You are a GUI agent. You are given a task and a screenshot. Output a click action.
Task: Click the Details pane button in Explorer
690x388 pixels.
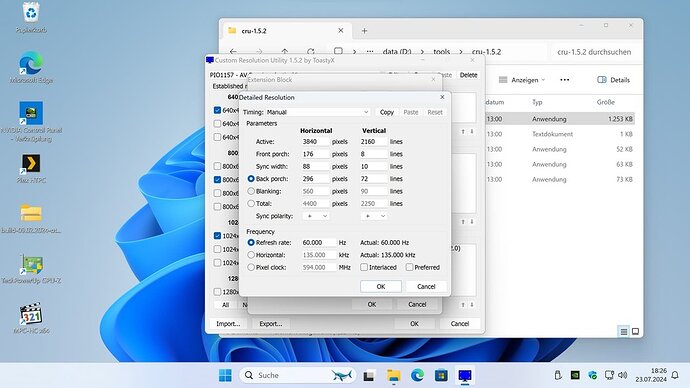[x=613, y=80]
